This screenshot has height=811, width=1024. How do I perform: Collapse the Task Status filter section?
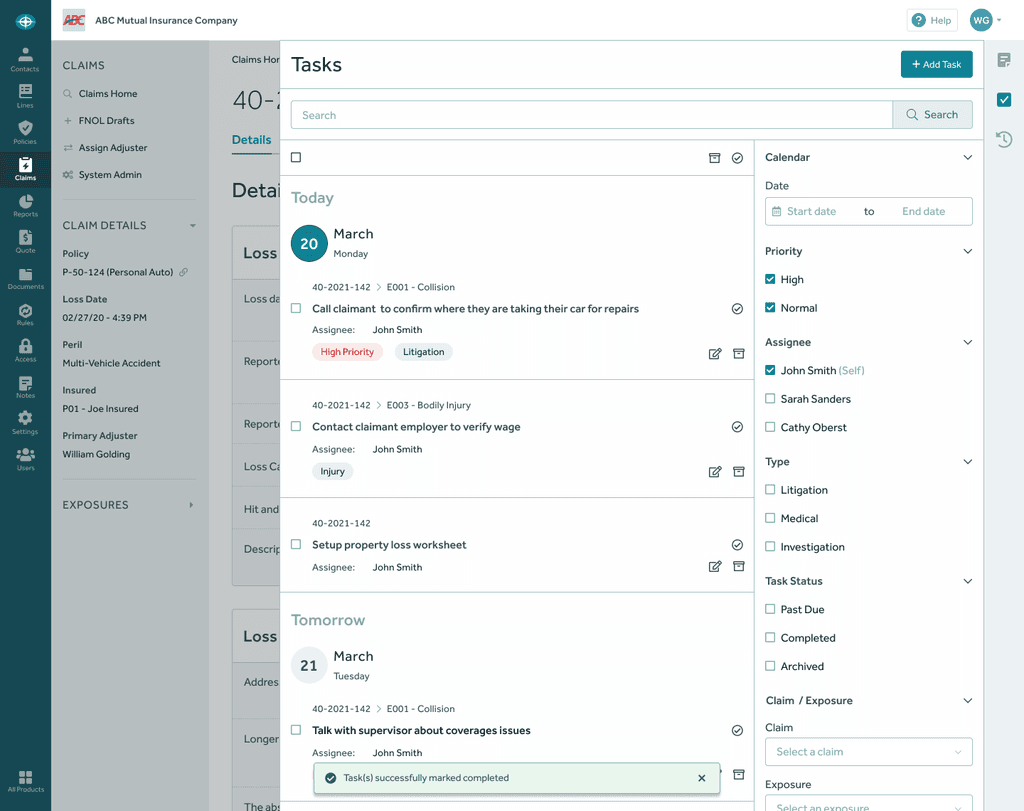[967, 581]
